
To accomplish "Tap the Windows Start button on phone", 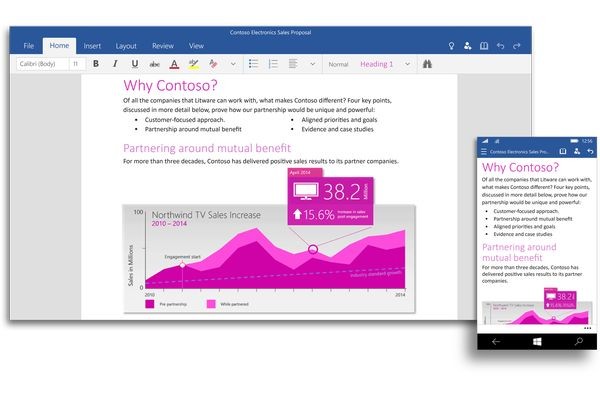I will (x=537, y=341).
